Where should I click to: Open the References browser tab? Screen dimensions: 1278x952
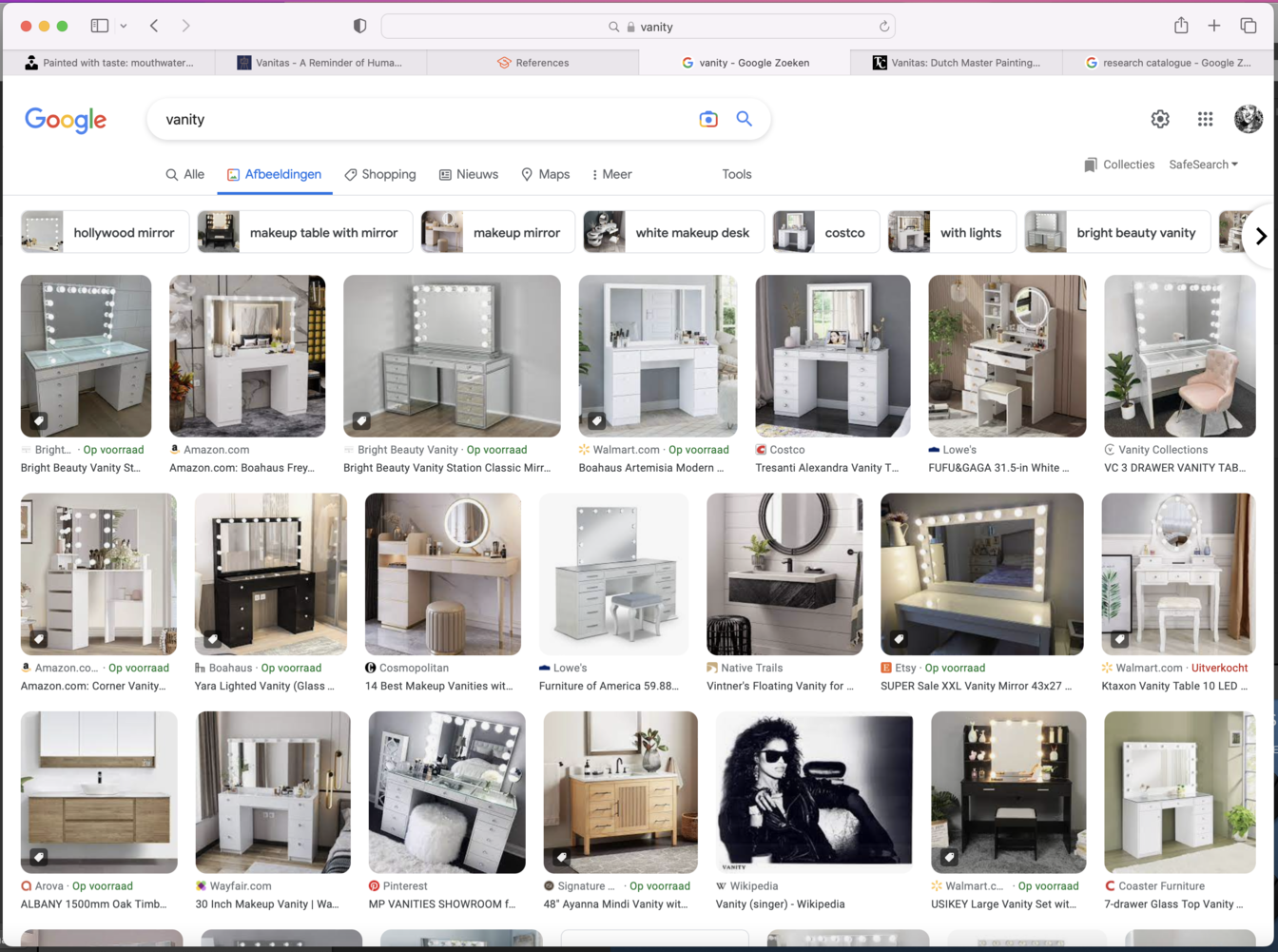pyautogui.click(x=532, y=63)
